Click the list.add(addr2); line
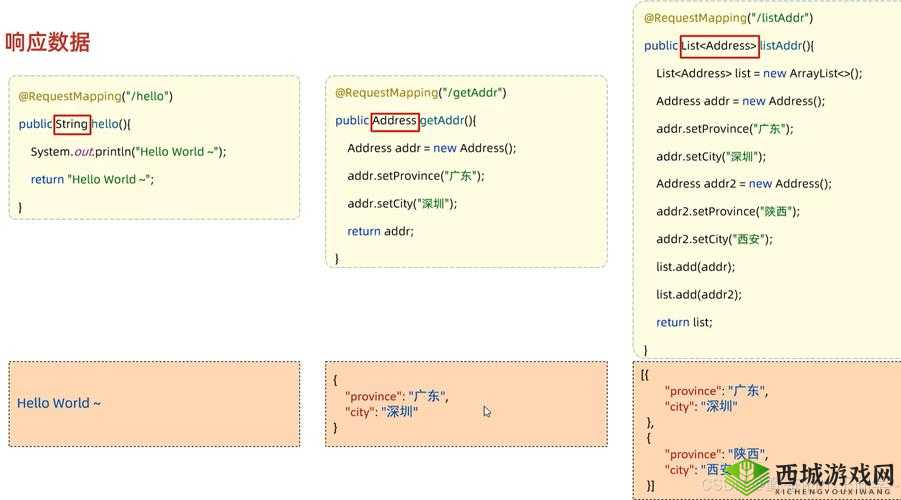The width and height of the screenshot is (901, 500). coord(698,295)
